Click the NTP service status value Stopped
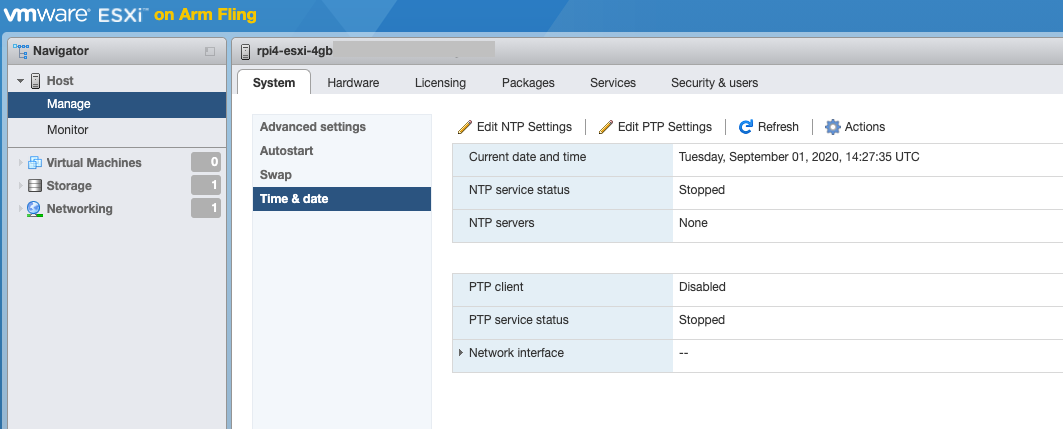 pyautogui.click(x=702, y=190)
